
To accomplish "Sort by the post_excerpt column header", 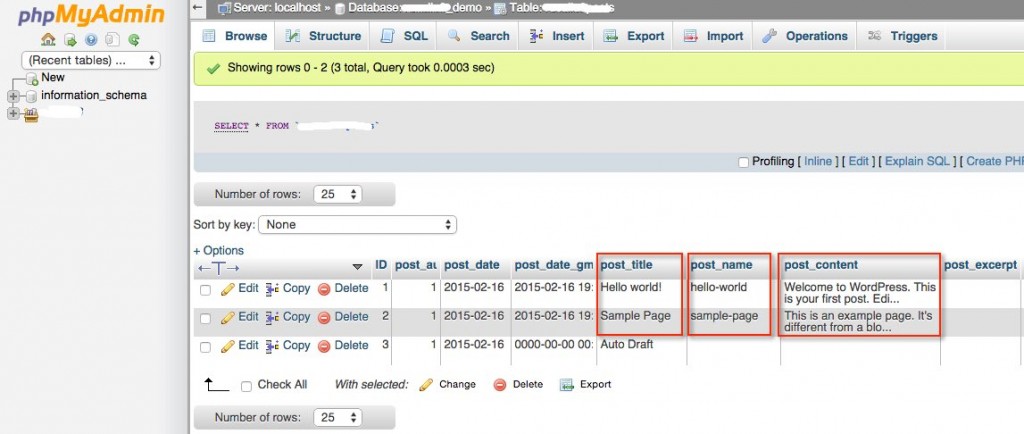I will click(x=980, y=265).
